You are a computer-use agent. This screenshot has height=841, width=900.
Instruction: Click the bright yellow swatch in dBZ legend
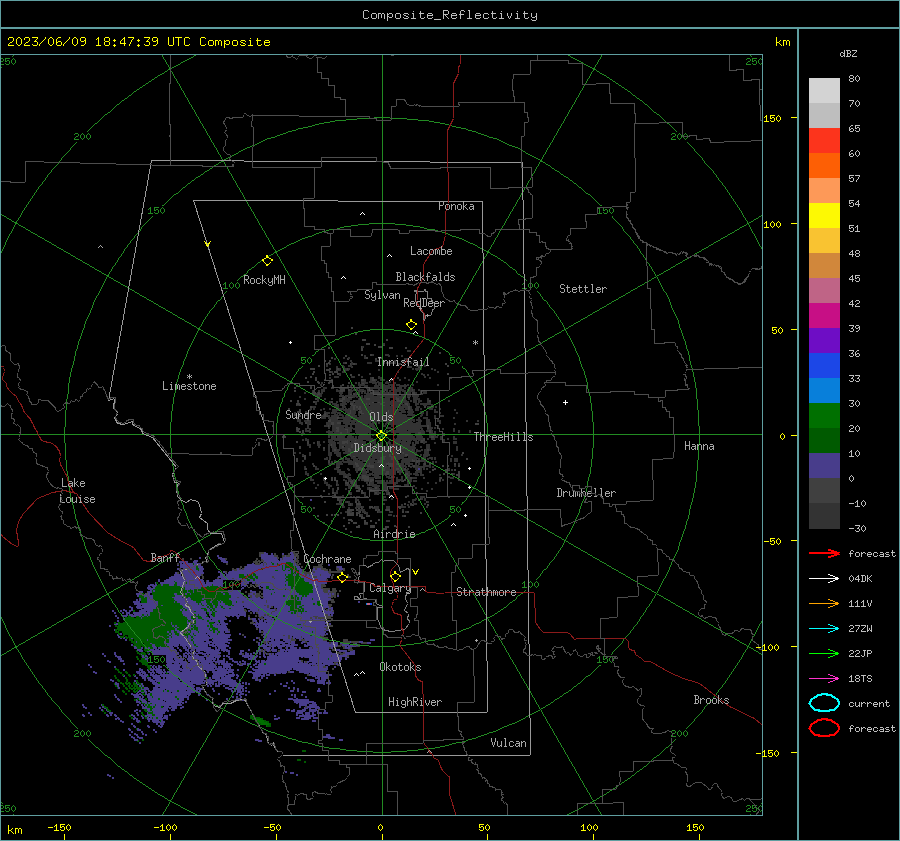(824, 215)
